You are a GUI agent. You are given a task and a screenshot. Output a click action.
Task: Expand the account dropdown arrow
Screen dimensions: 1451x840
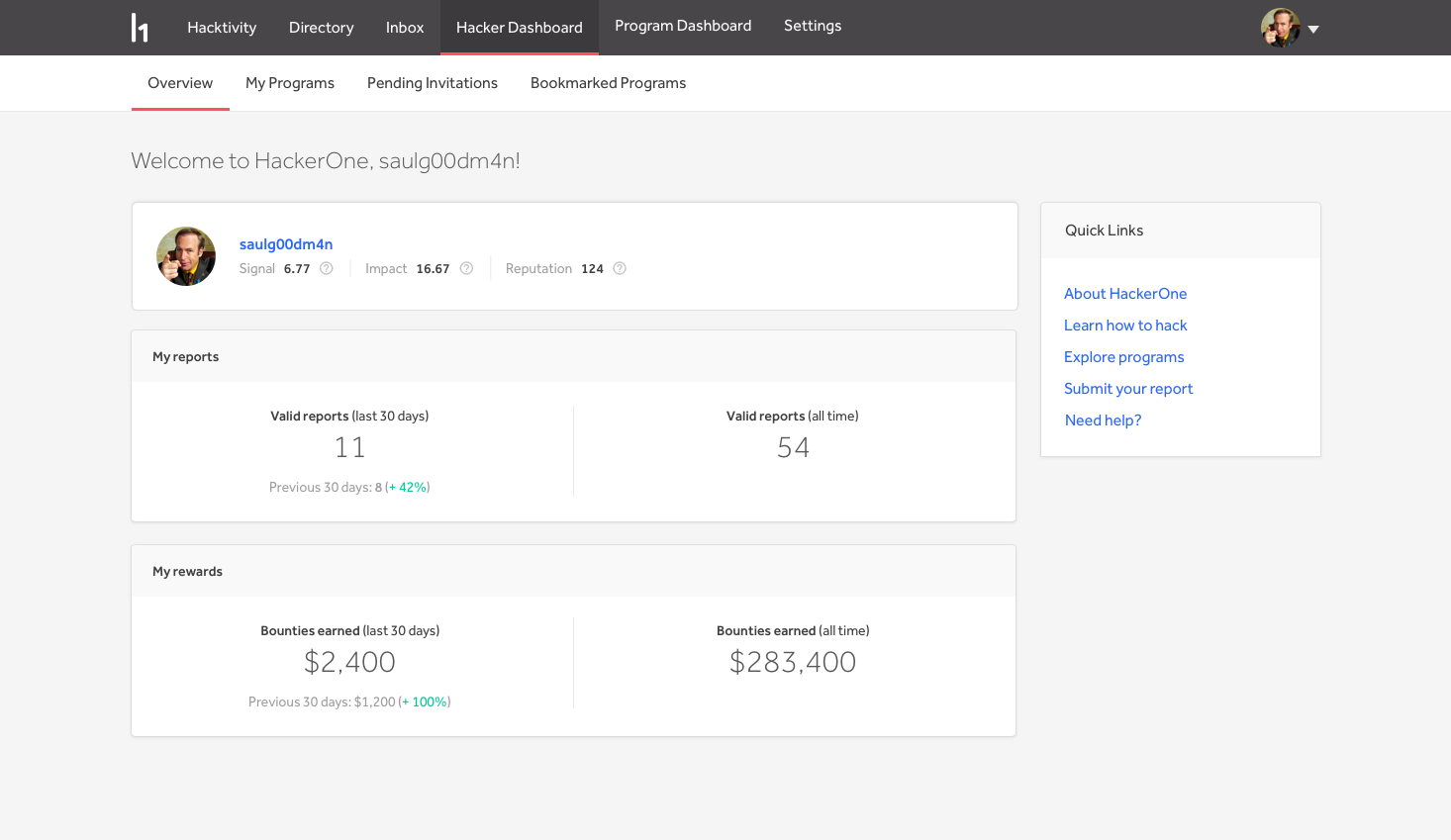point(1313,30)
